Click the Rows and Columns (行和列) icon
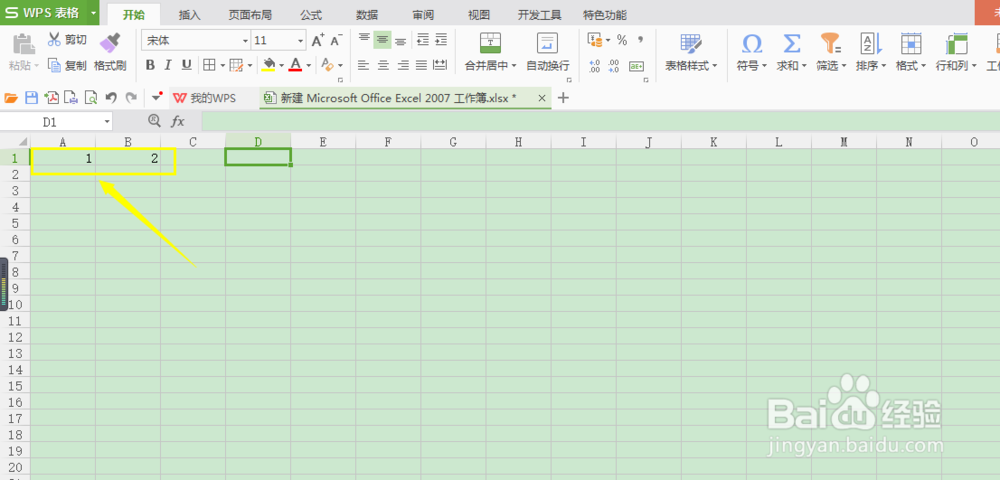 956,43
